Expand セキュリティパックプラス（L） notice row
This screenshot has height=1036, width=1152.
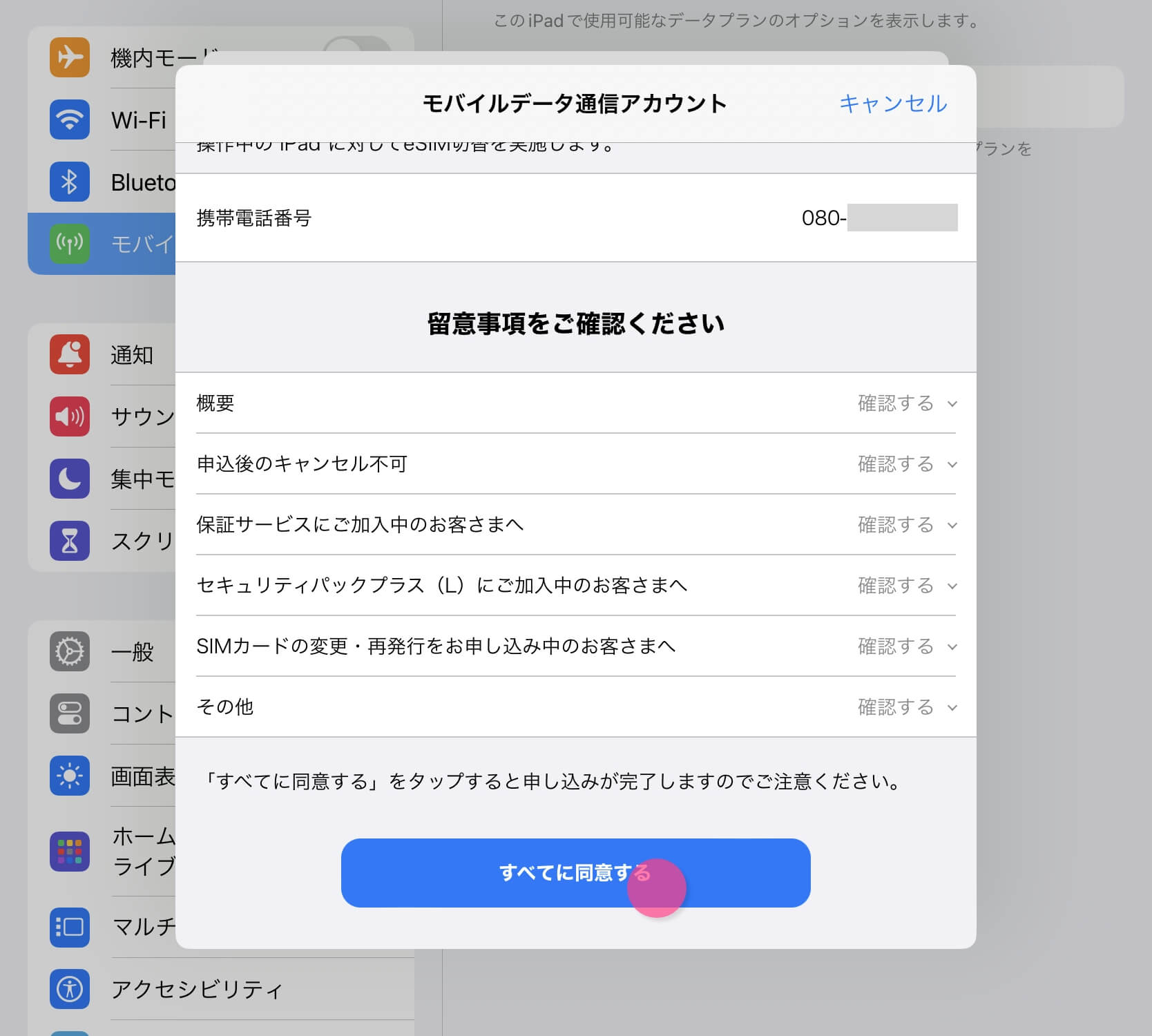906,586
